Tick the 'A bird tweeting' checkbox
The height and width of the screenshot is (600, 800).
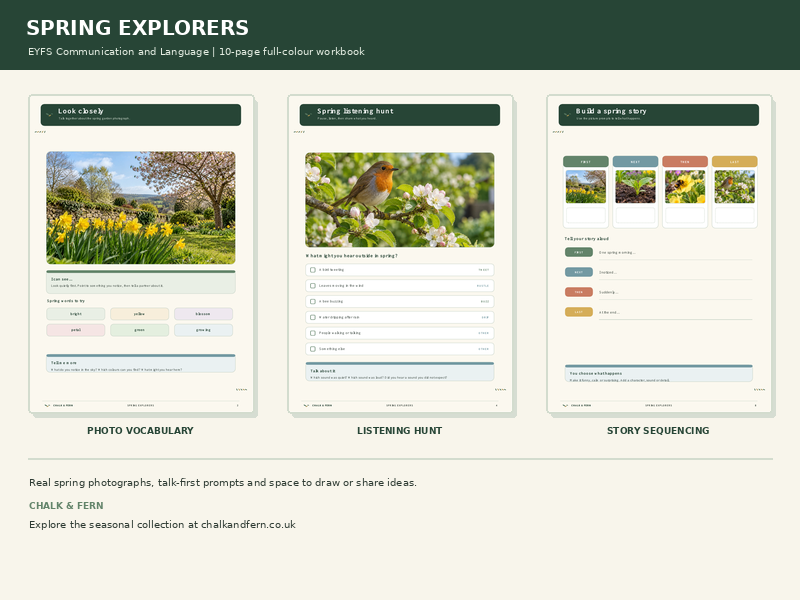(x=313, y=270)
